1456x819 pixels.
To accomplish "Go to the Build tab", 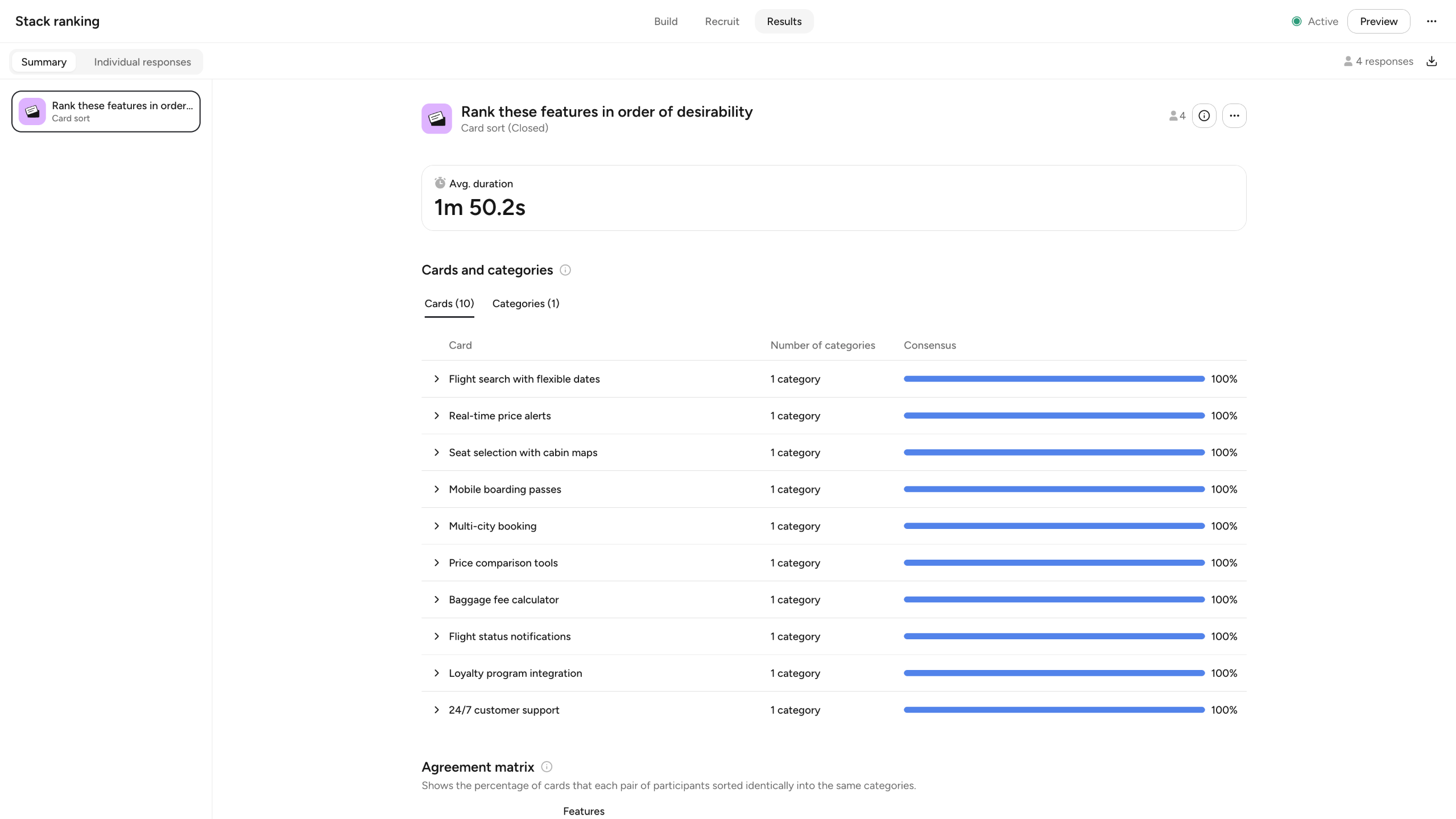I will pos(665,22).
